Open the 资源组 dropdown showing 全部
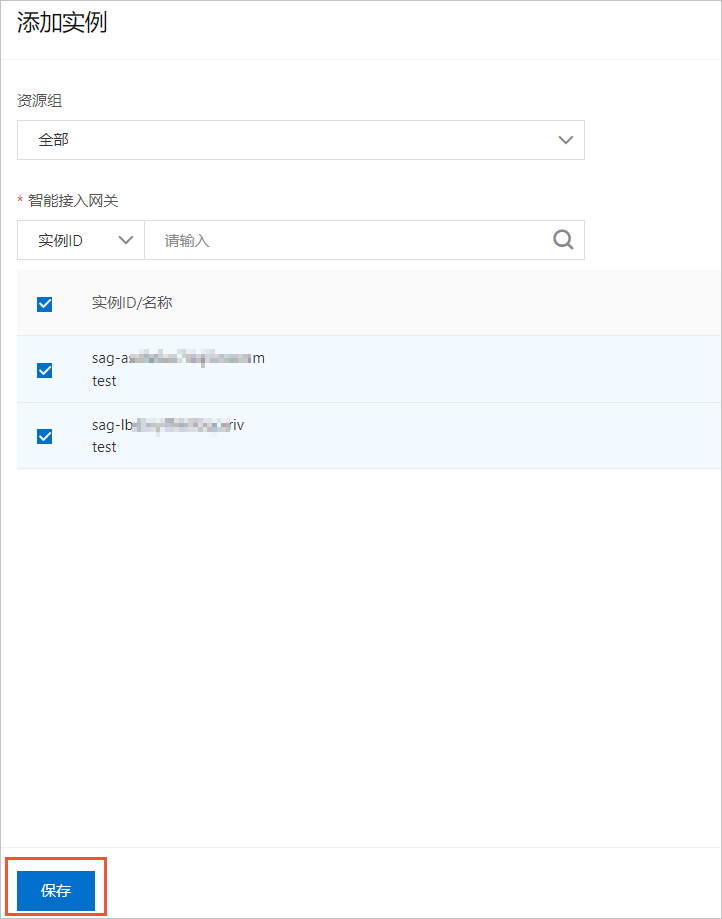The image size is (722, 919). pos(301,140)
